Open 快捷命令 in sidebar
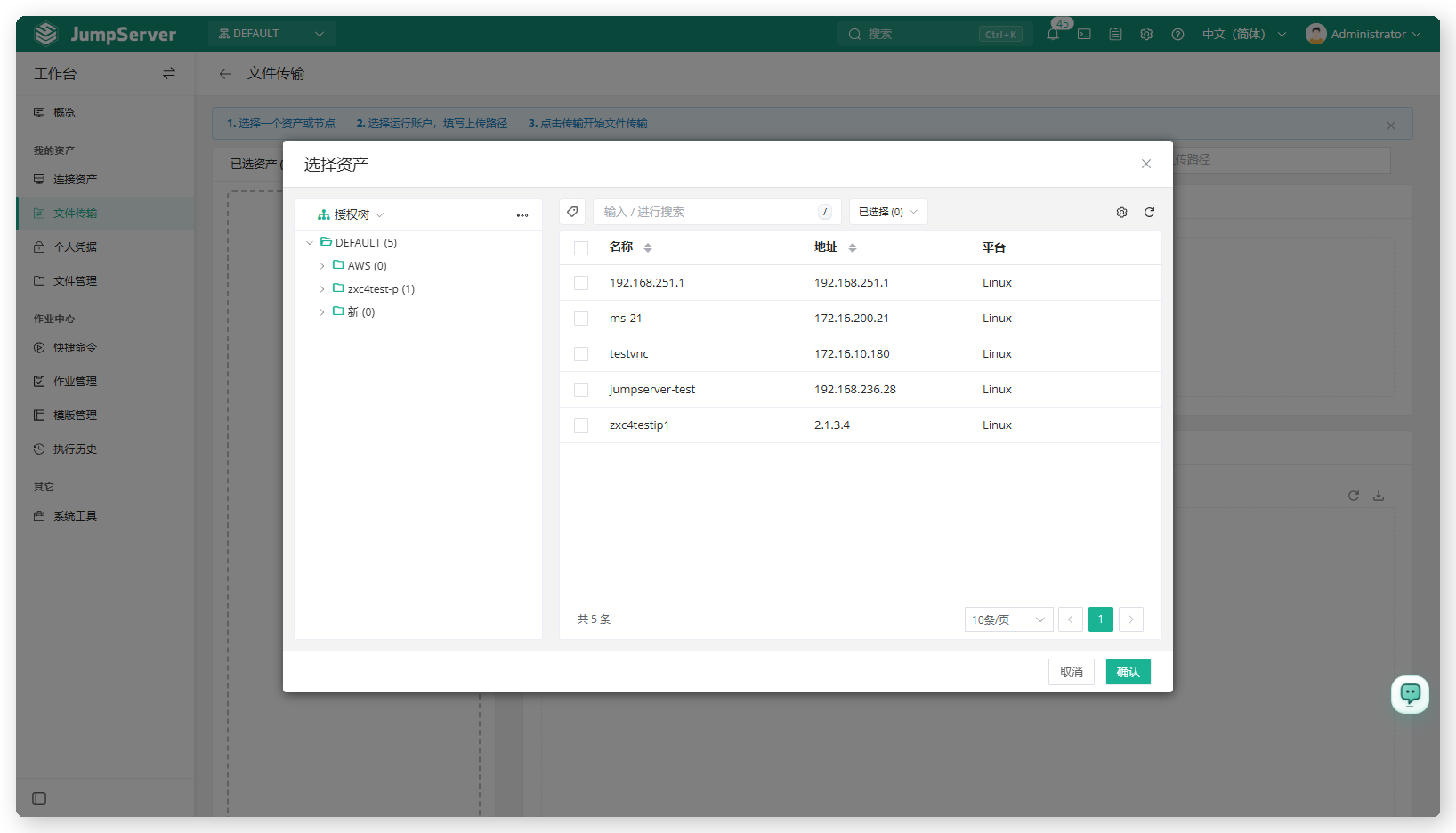The image size is (1456, 833). (75, 348)
